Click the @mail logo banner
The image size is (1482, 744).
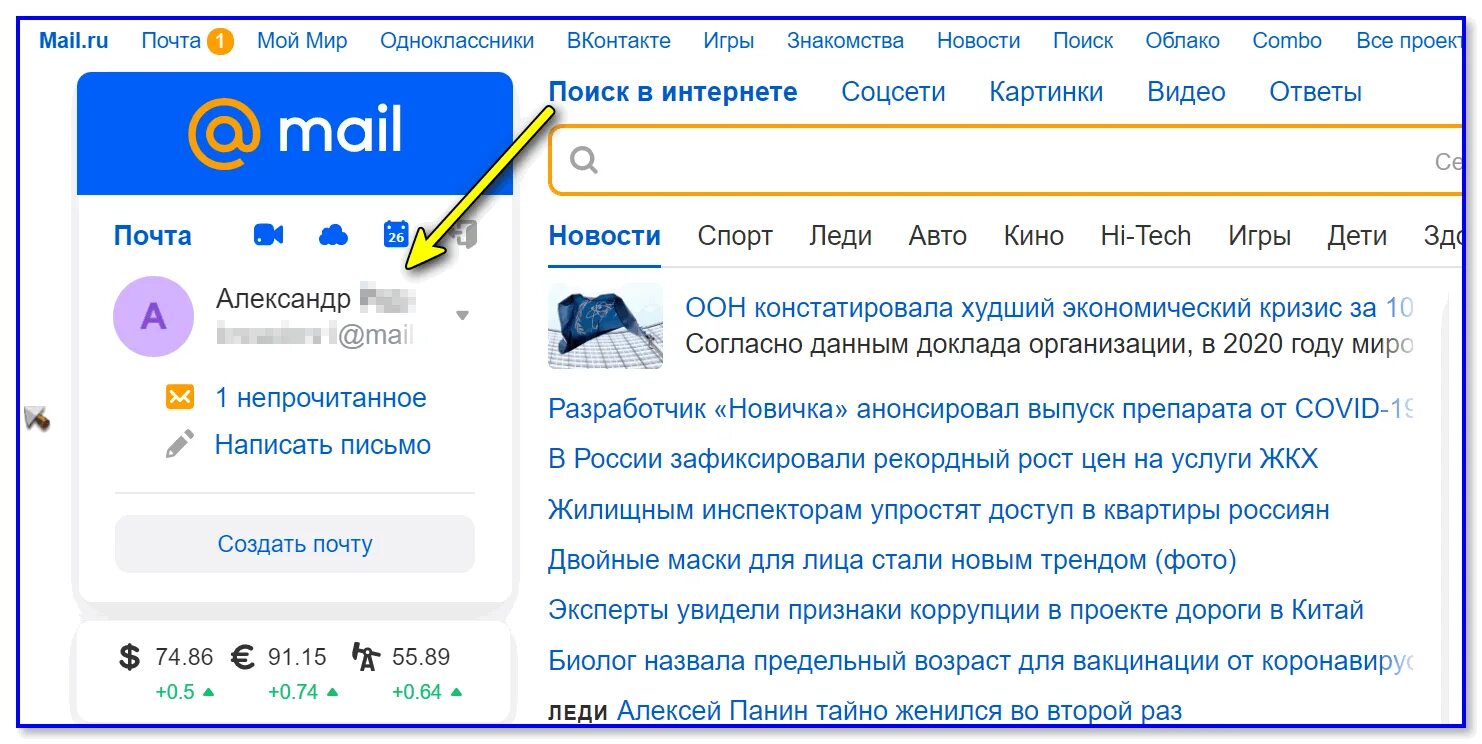pyautogui.click(x=295, y=133)
